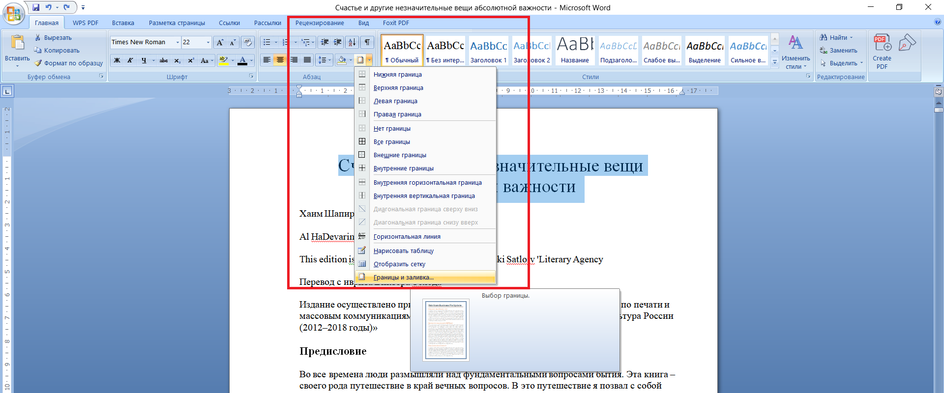Open Word help with question mark icon
The width and height of the screenshot is (944, 393).
pyautogui.click(x=936, y=23)
